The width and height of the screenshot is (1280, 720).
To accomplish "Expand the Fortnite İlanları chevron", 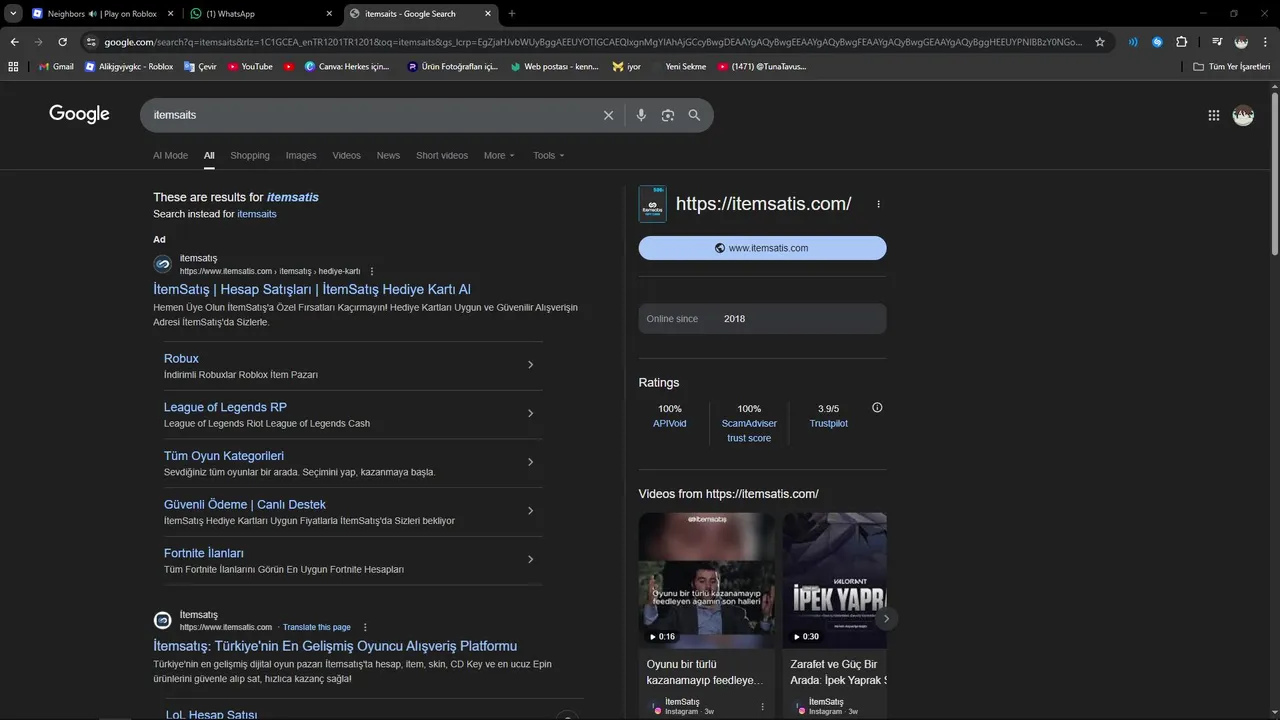I will (530, 560).
